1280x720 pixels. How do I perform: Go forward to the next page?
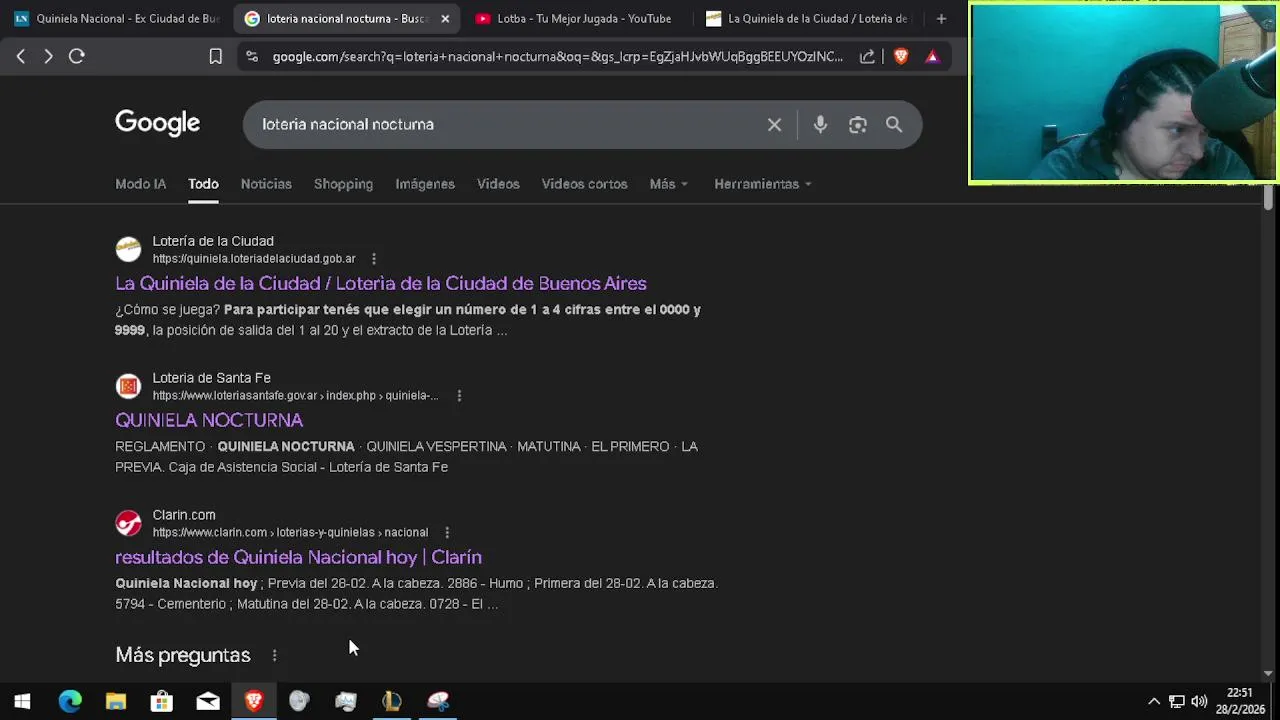(48, 57)
